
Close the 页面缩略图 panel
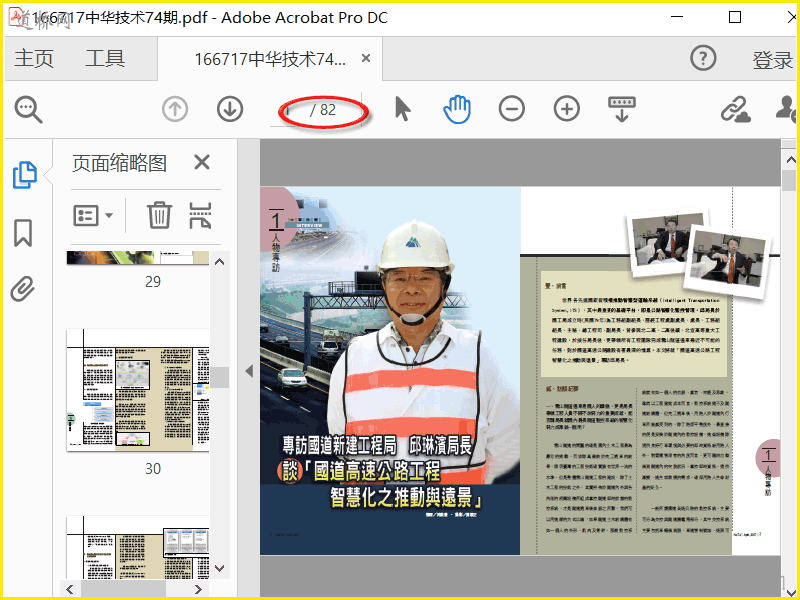202,162
